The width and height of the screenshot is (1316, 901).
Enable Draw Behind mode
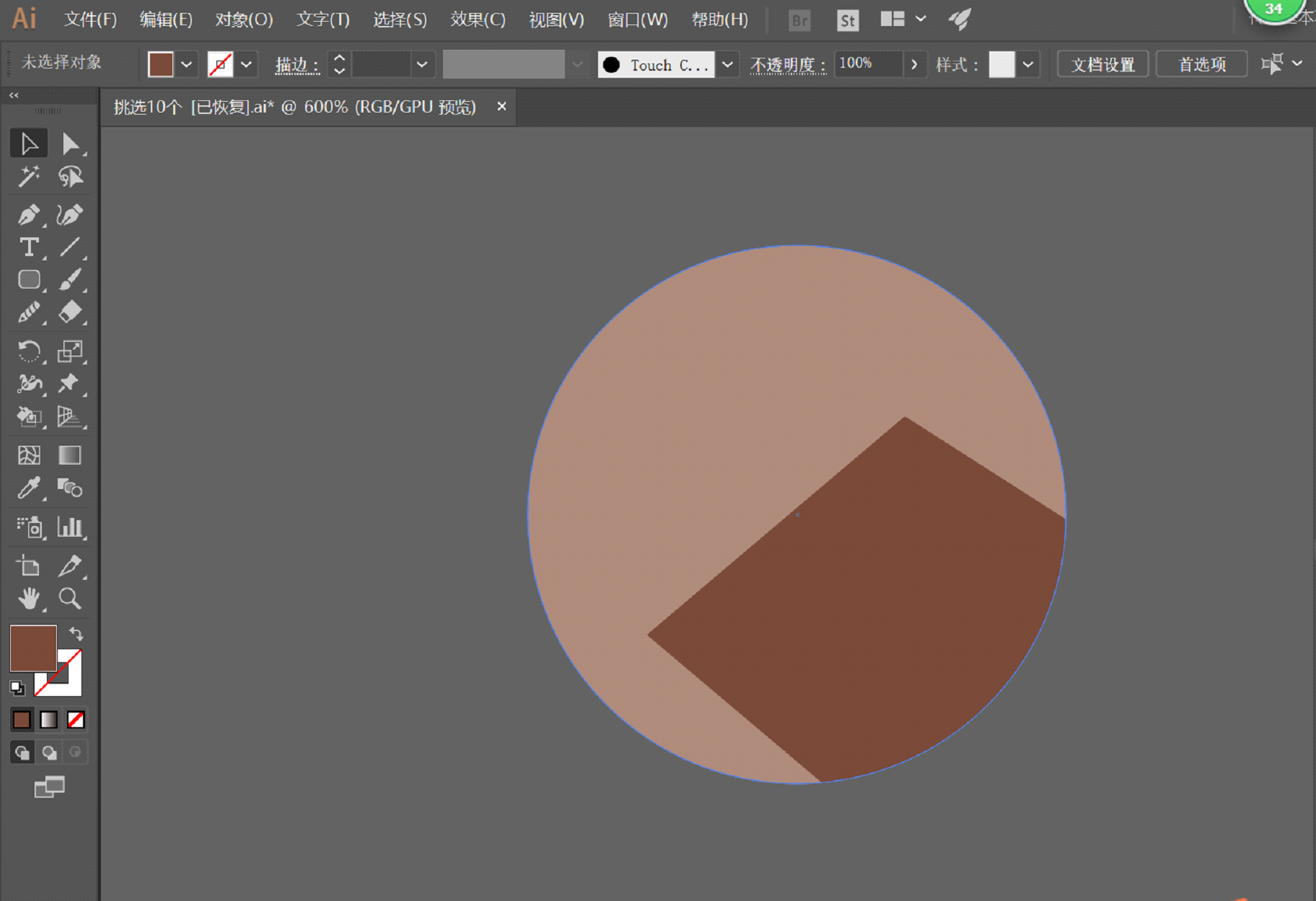[49, 752]
